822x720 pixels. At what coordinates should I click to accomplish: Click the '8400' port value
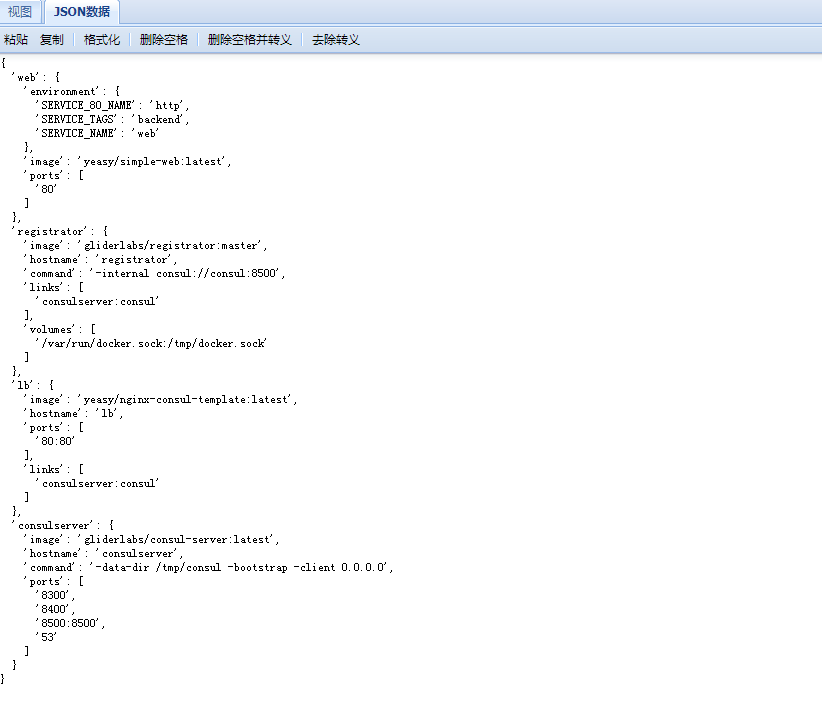[55, 609]
